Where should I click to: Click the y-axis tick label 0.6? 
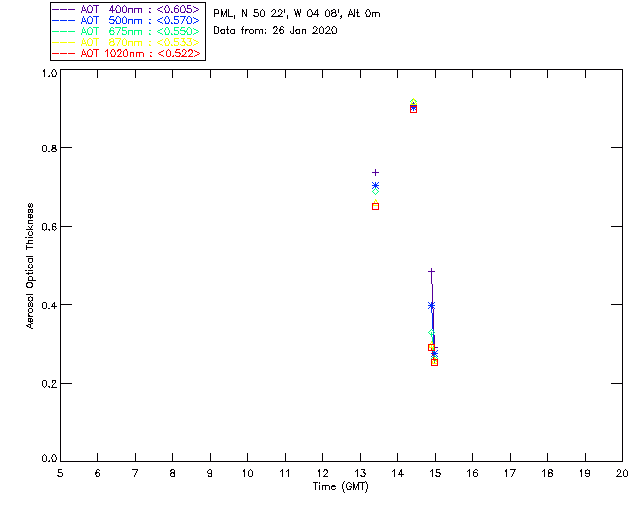(49, 227)
